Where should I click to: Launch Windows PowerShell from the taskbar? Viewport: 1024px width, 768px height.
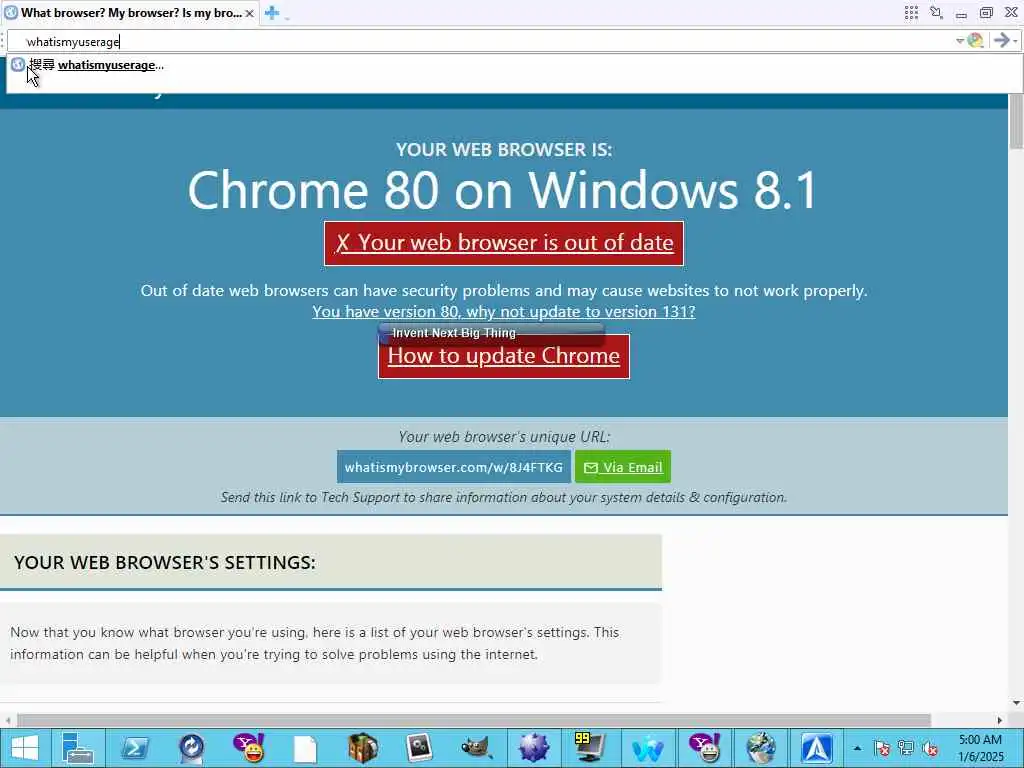(136, 748)
